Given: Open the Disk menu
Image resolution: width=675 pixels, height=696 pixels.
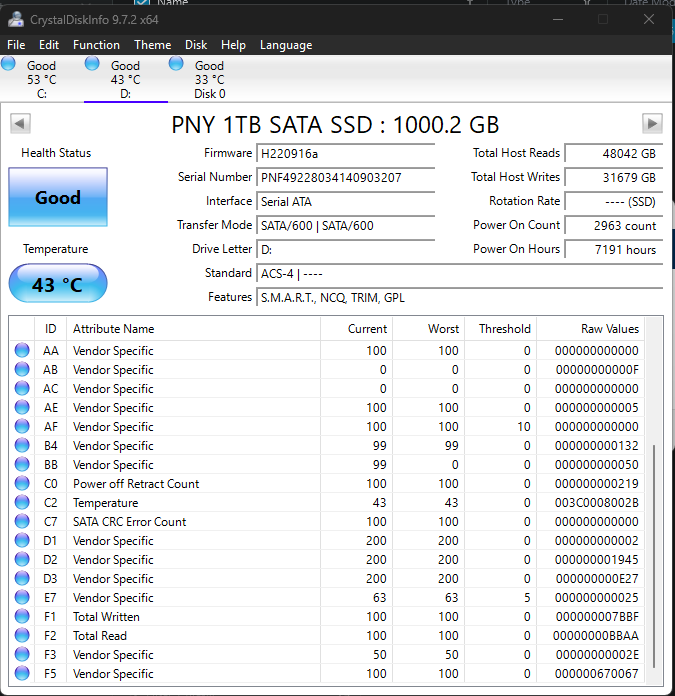Looking at the screenshot, I should pos(196,45).
